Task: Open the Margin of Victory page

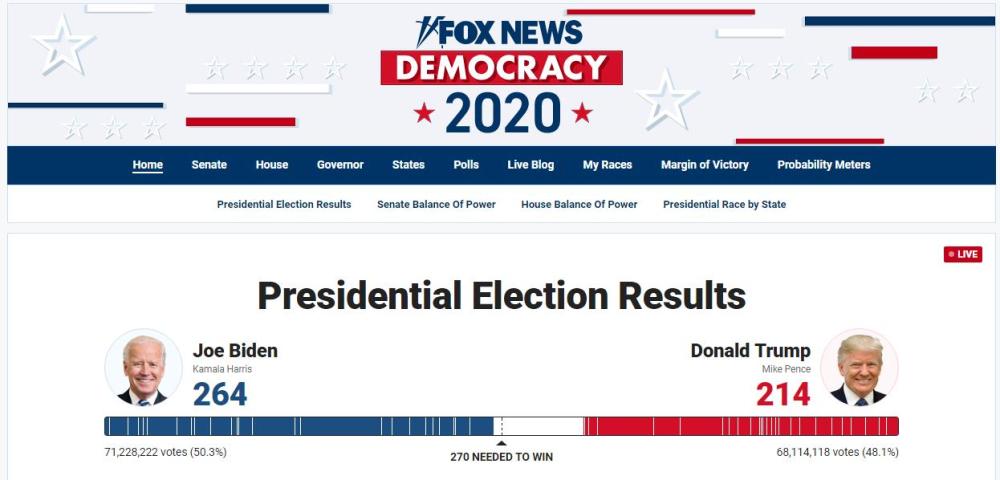Action: (704, 165)
